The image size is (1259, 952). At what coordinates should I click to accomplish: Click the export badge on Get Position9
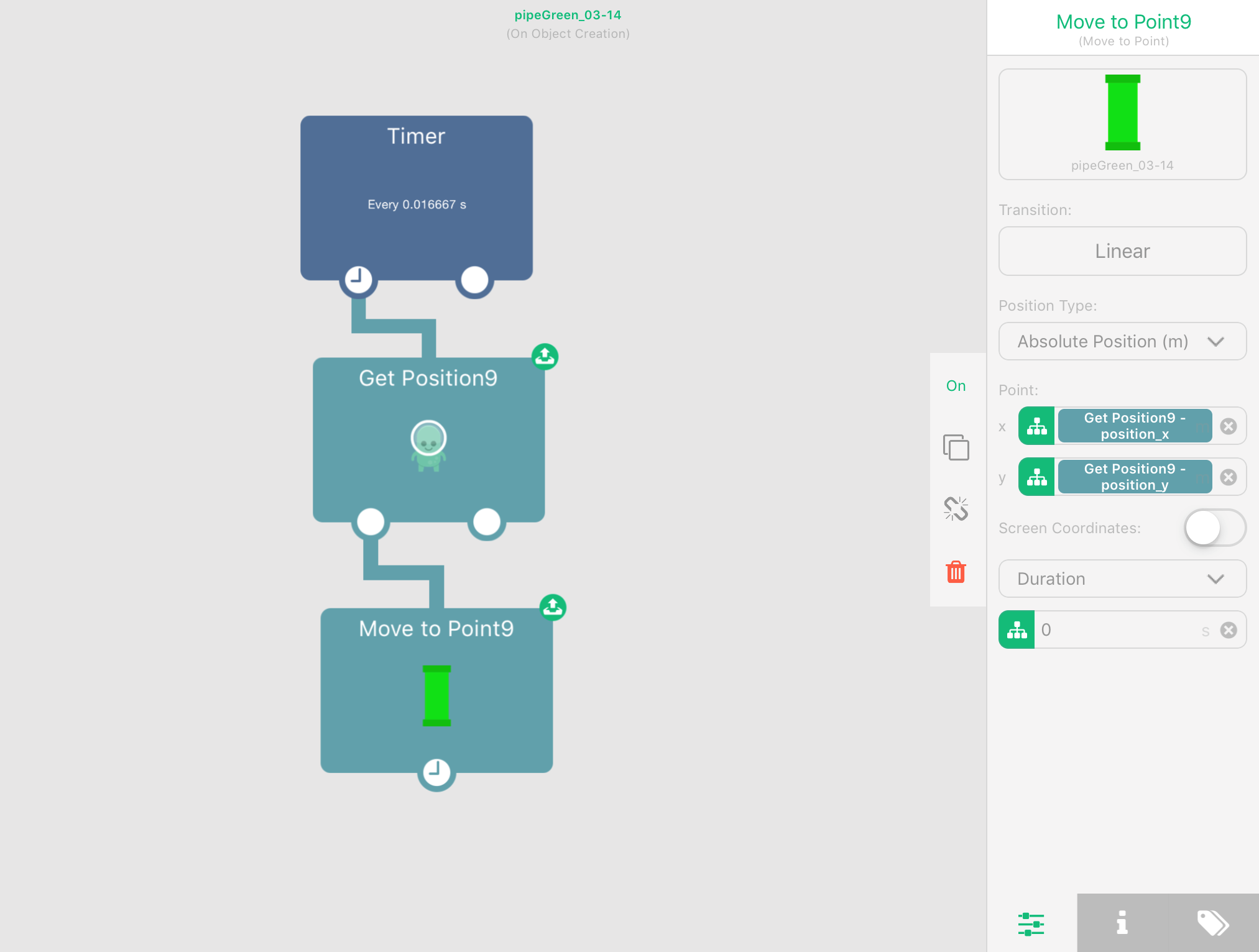pyautogui.click(x=545, y=357)
